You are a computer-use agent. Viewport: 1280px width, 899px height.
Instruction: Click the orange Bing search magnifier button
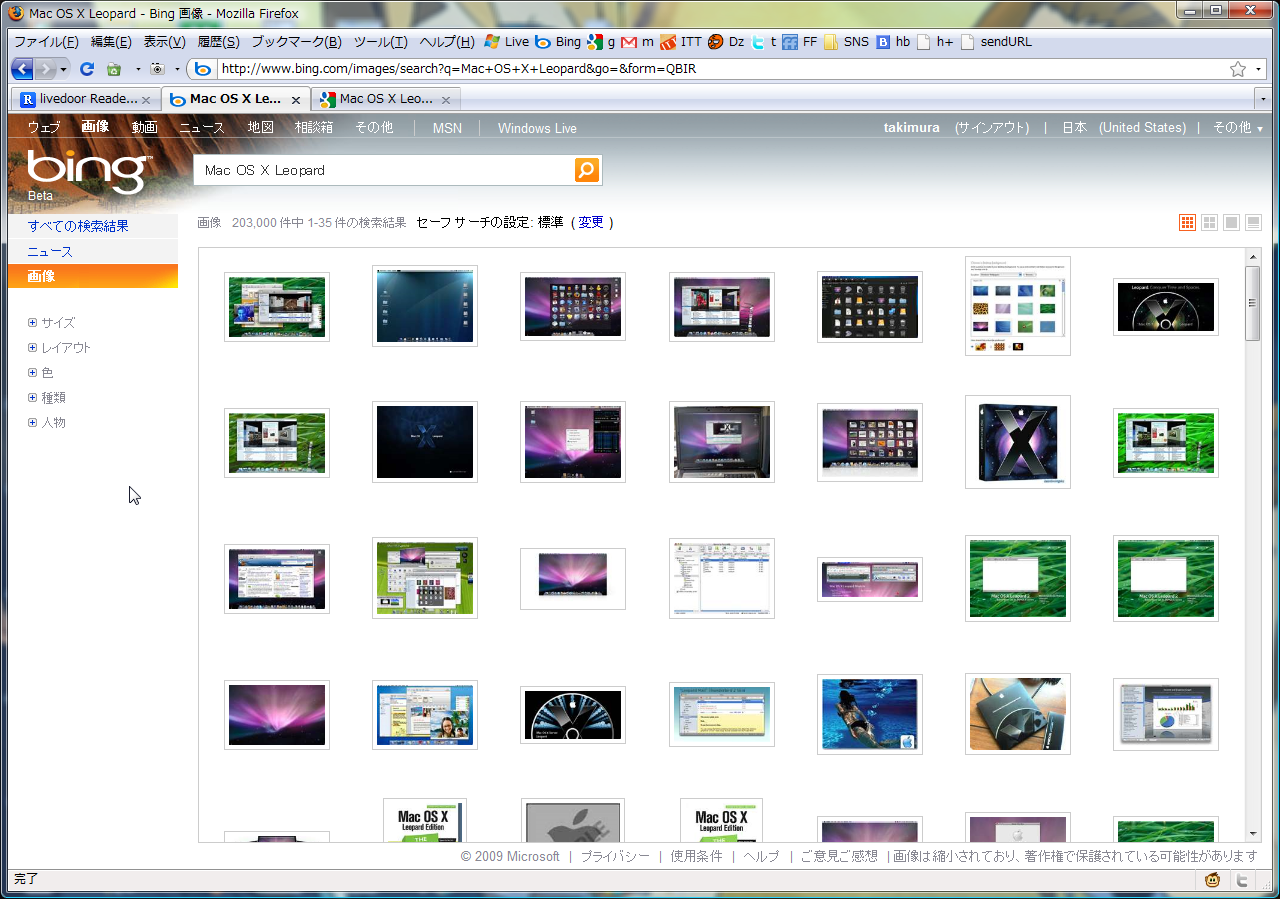coord(587,170)
